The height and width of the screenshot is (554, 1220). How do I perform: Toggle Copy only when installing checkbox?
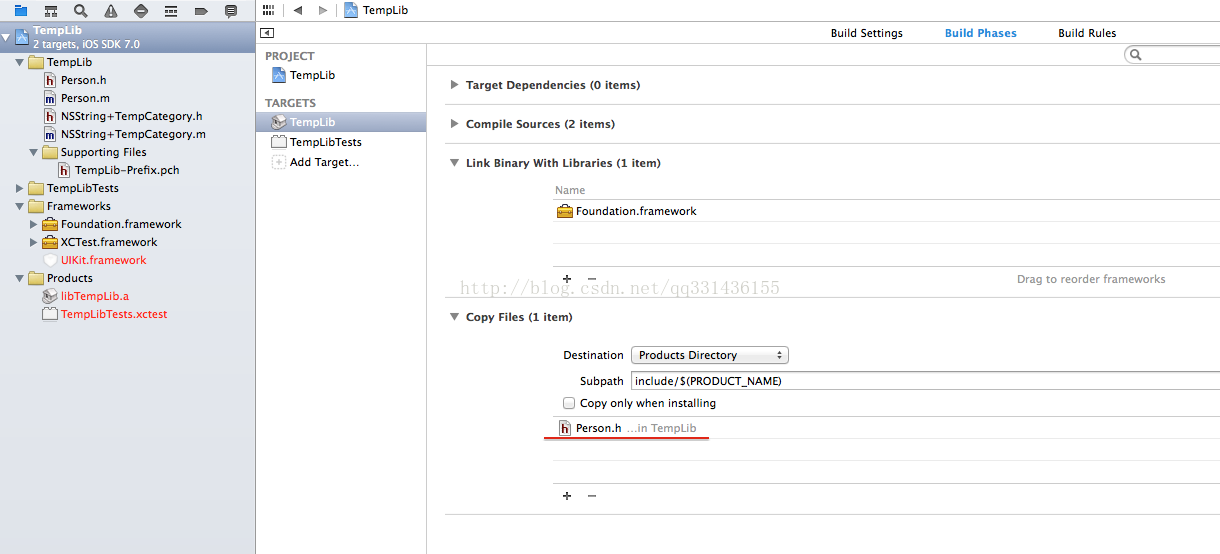click(x=569, y=404)
